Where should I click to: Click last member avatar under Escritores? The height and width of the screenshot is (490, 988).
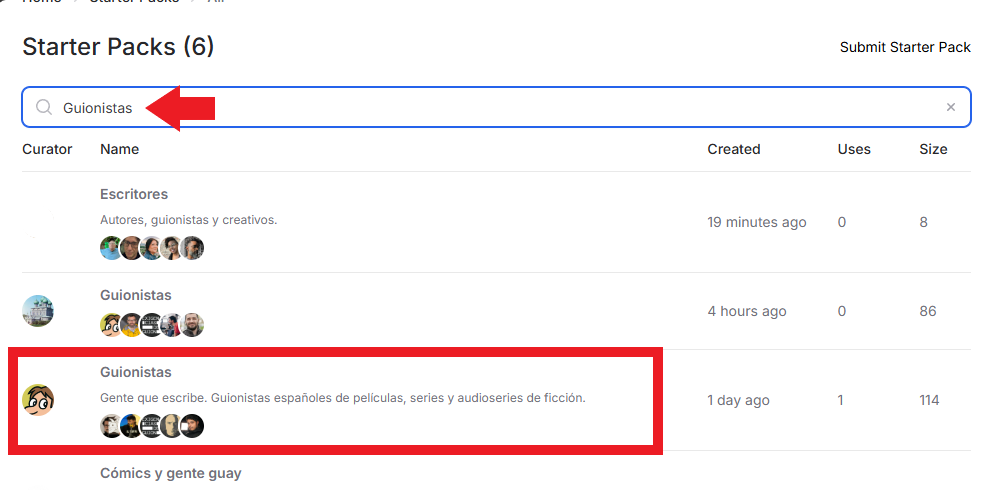click(x=192, y=248)
